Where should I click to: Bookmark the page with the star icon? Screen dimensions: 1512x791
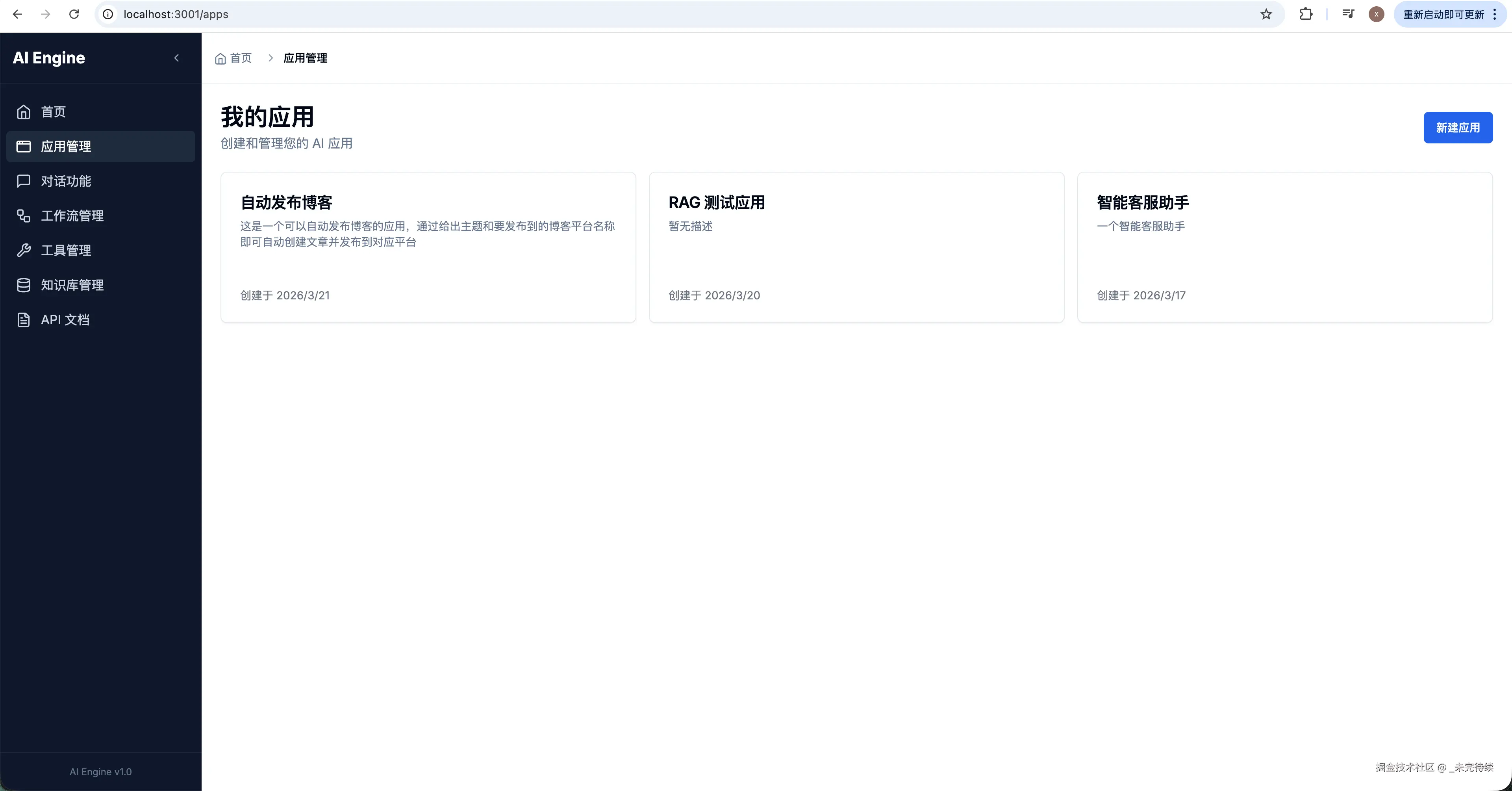click(1266, 13)
